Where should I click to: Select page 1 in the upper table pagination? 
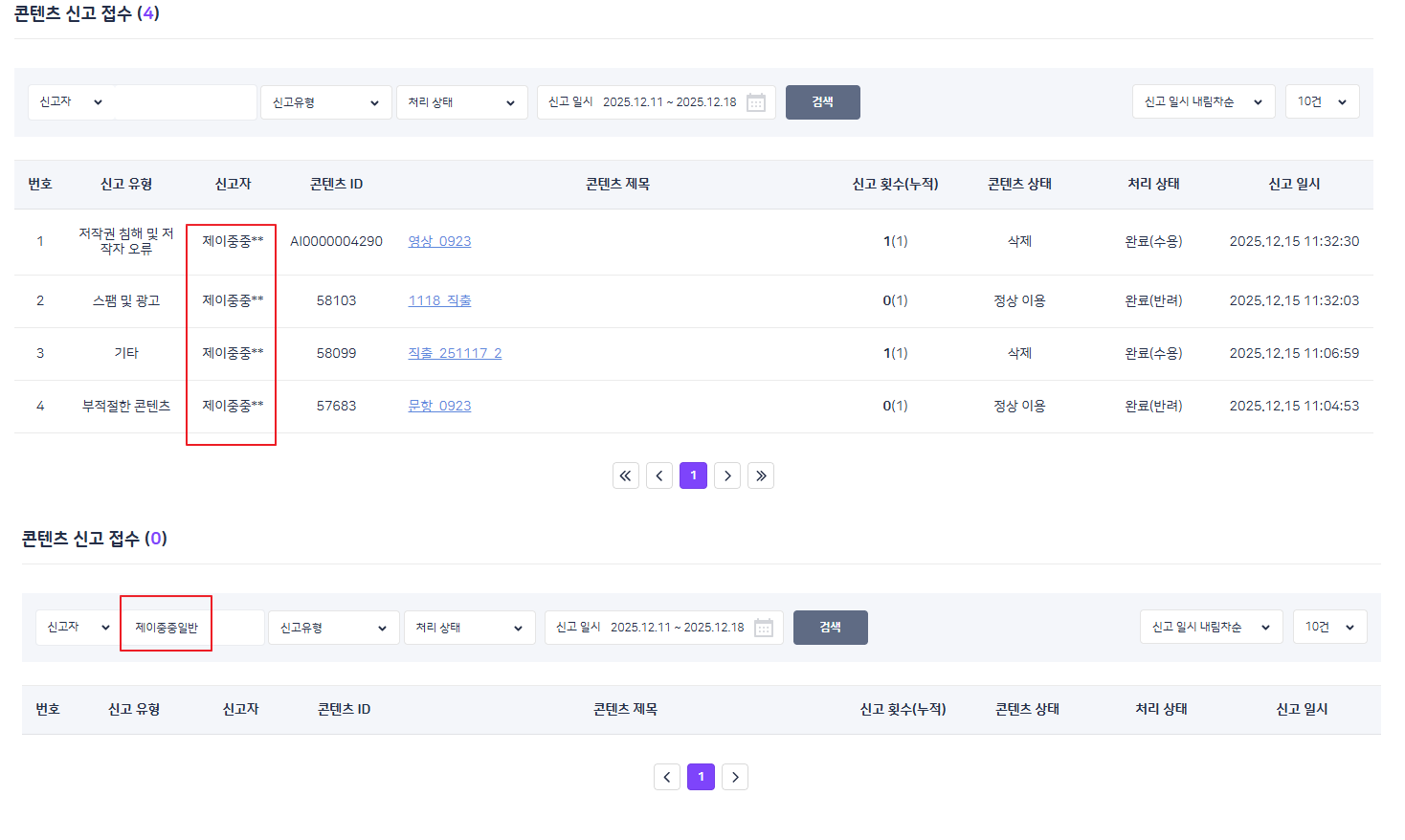(693, 475)
